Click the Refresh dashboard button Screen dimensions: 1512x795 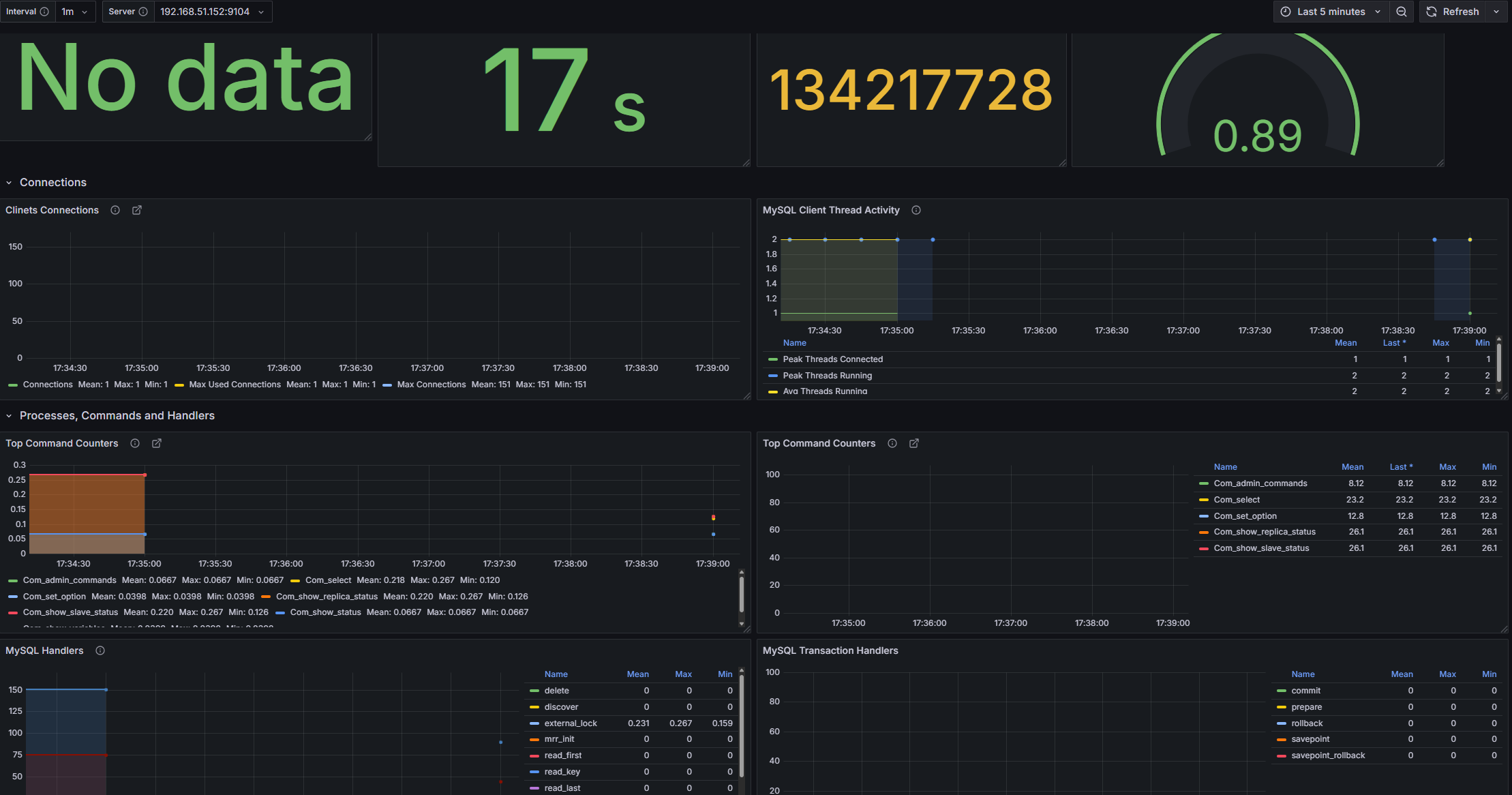tap(1453, 12)
